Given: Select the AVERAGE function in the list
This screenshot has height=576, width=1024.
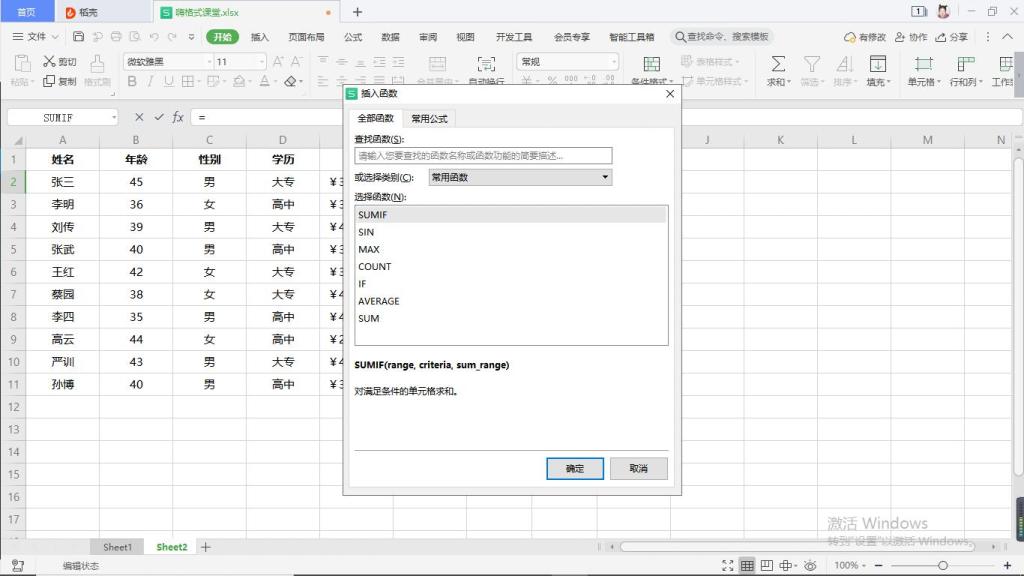Looking at the screenshot, I should click(x=379, y=300).
